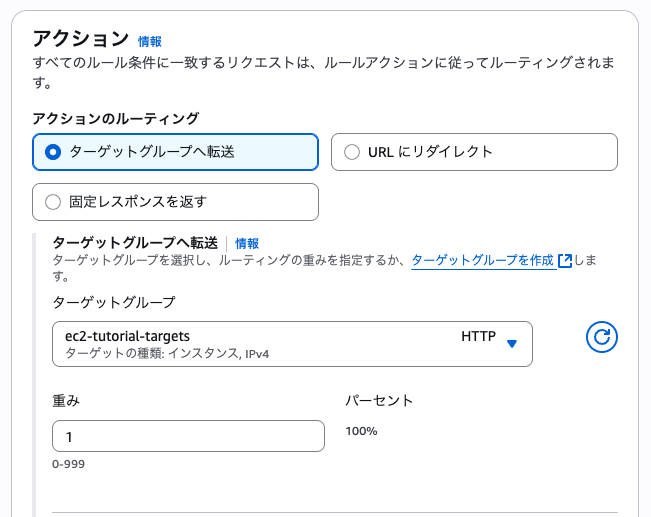
Task: Click the 重み weight input field
Action: click(188, 437)
